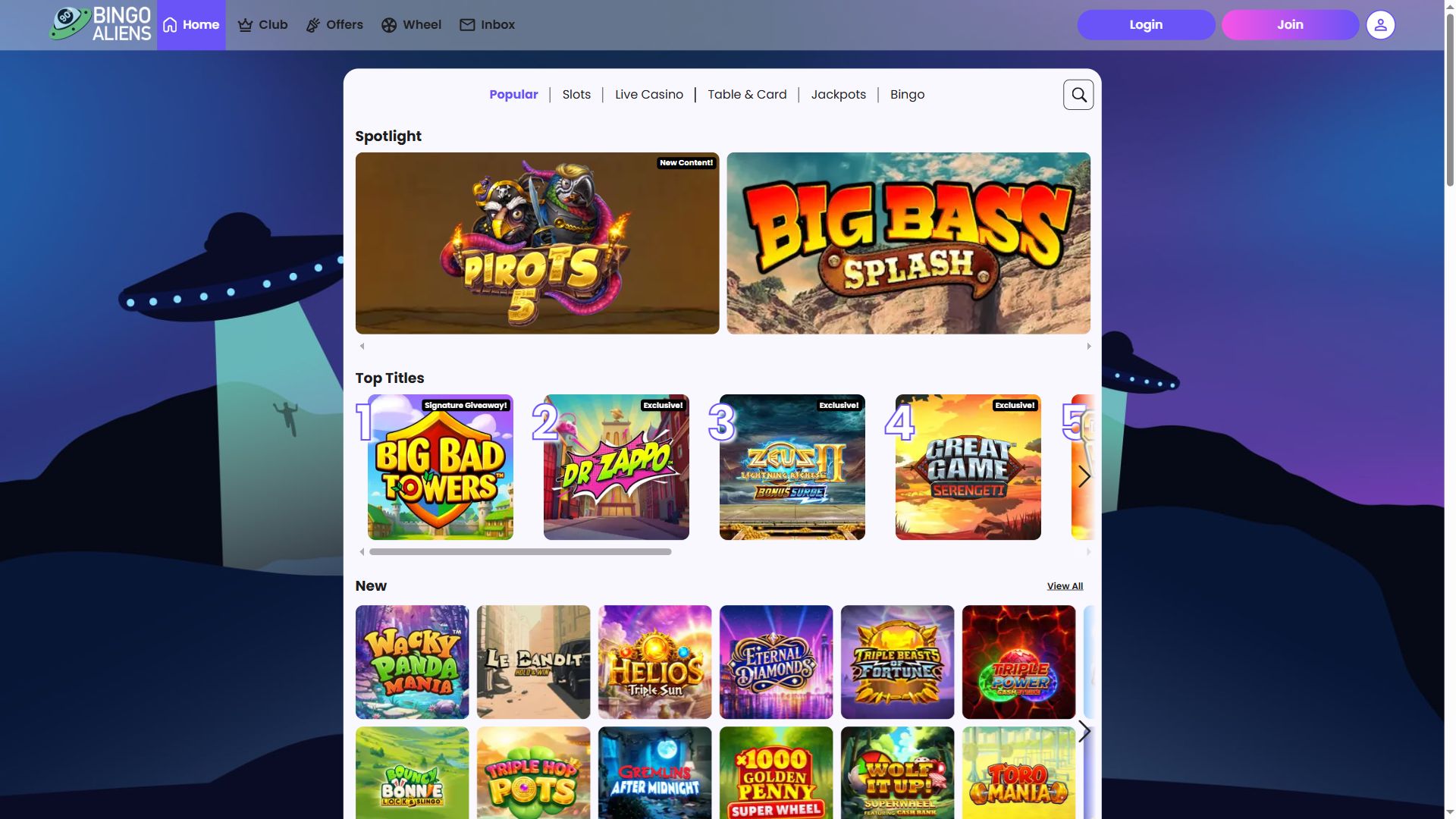
Task: Open Triple Hop Pots game
Action: 533,773
